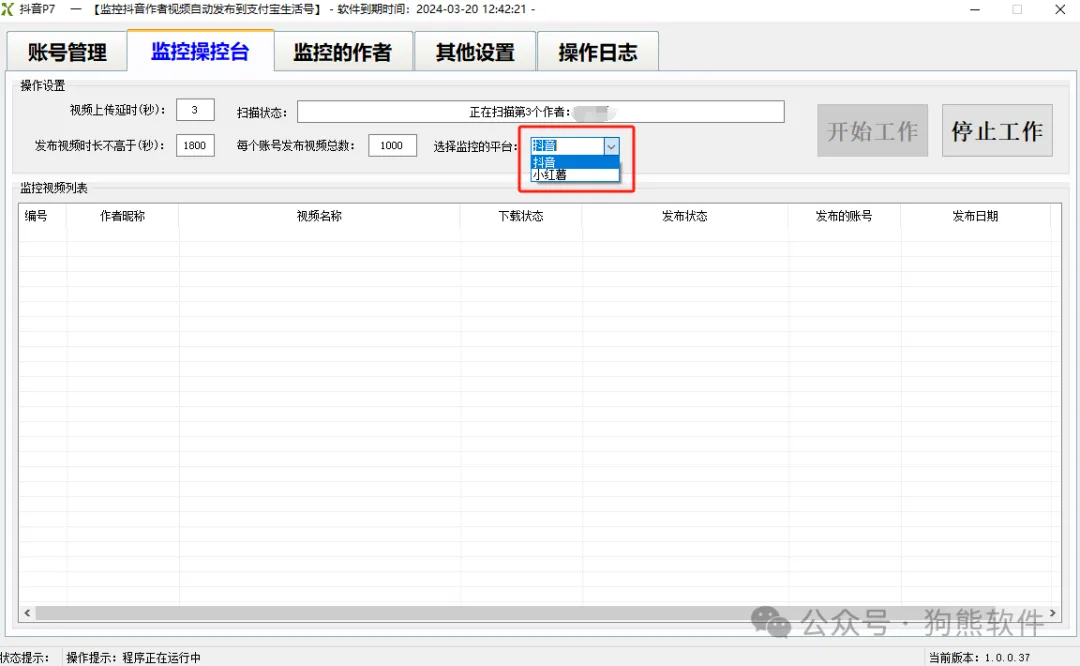1080x666 pixels.
Task: Close the 抖音P7 window
Action: (1060, 9)
